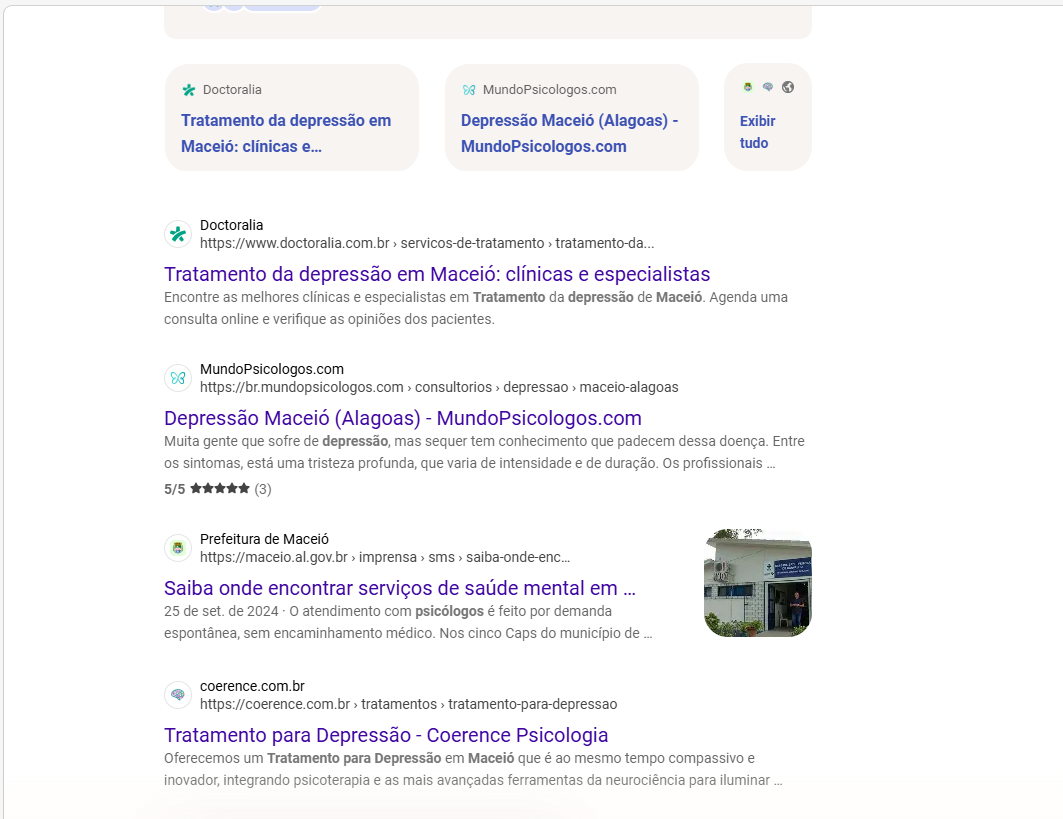Click snippet dated 25 de set. de 2024

click(408, 622)
